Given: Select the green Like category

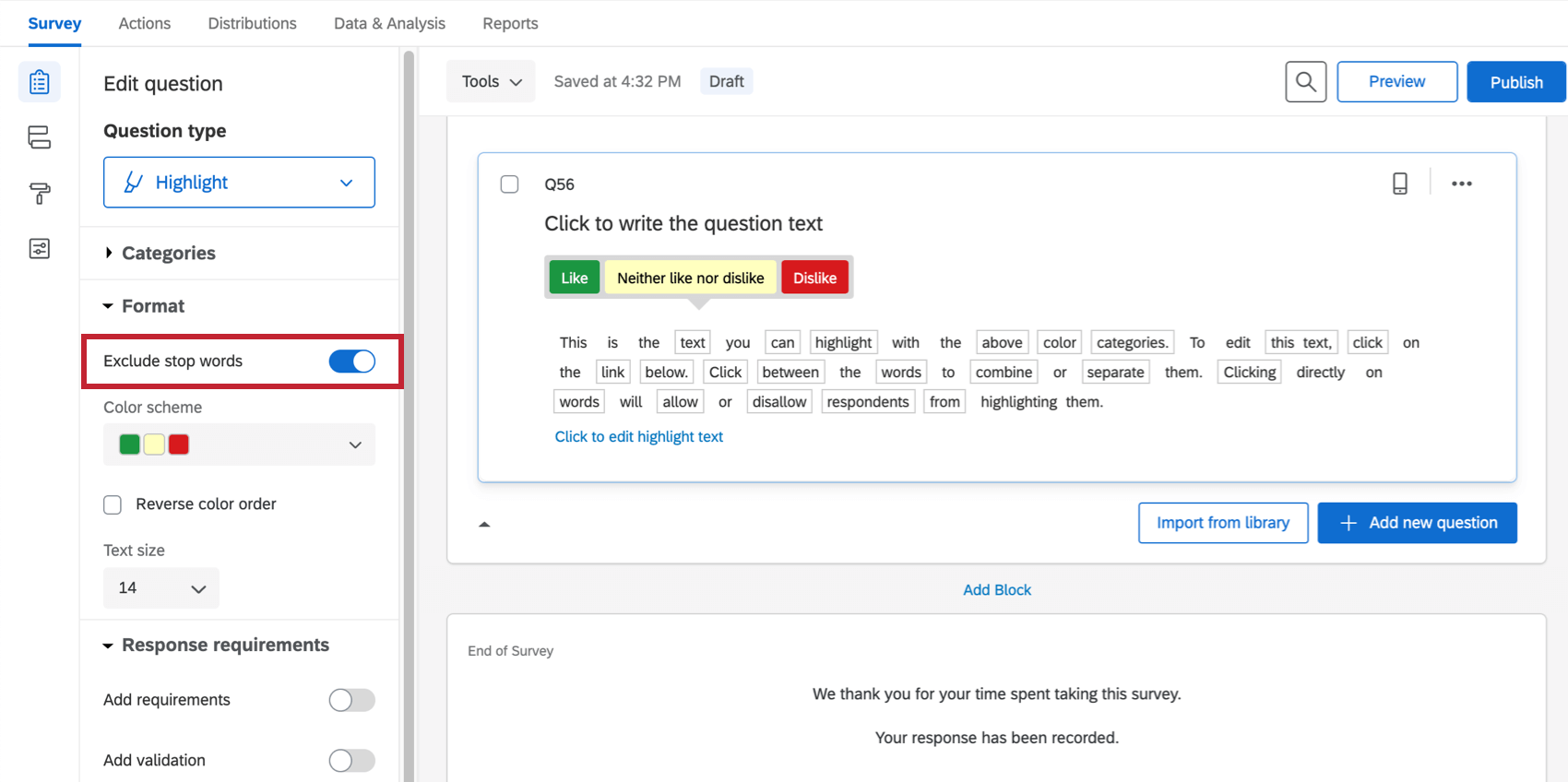Looking at the screenshot, I should coord(575,278).
